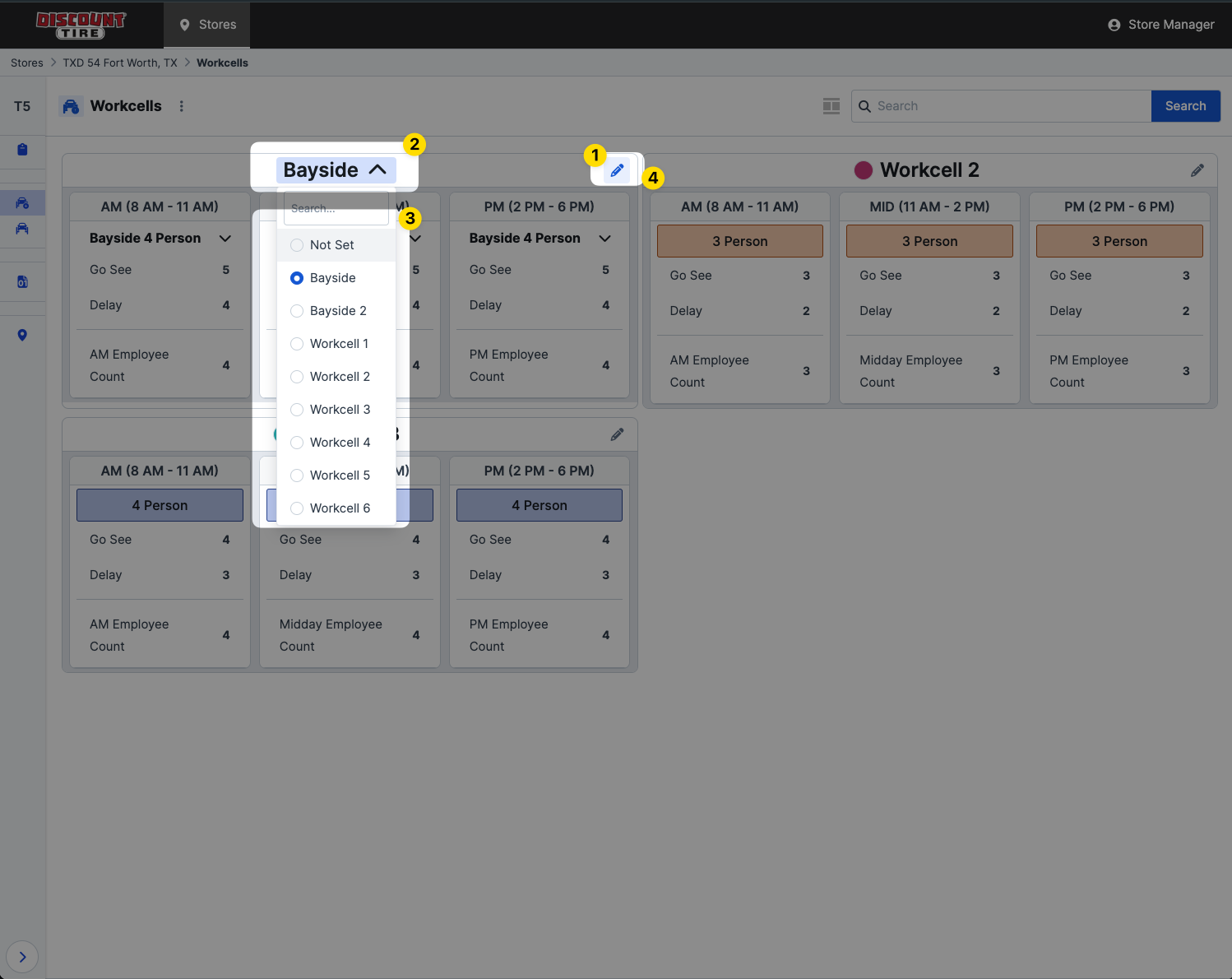This screenshot has width=1232, height=979.
Task: Select the 'Not Set' radio option
Action: (x=297, y=245)
